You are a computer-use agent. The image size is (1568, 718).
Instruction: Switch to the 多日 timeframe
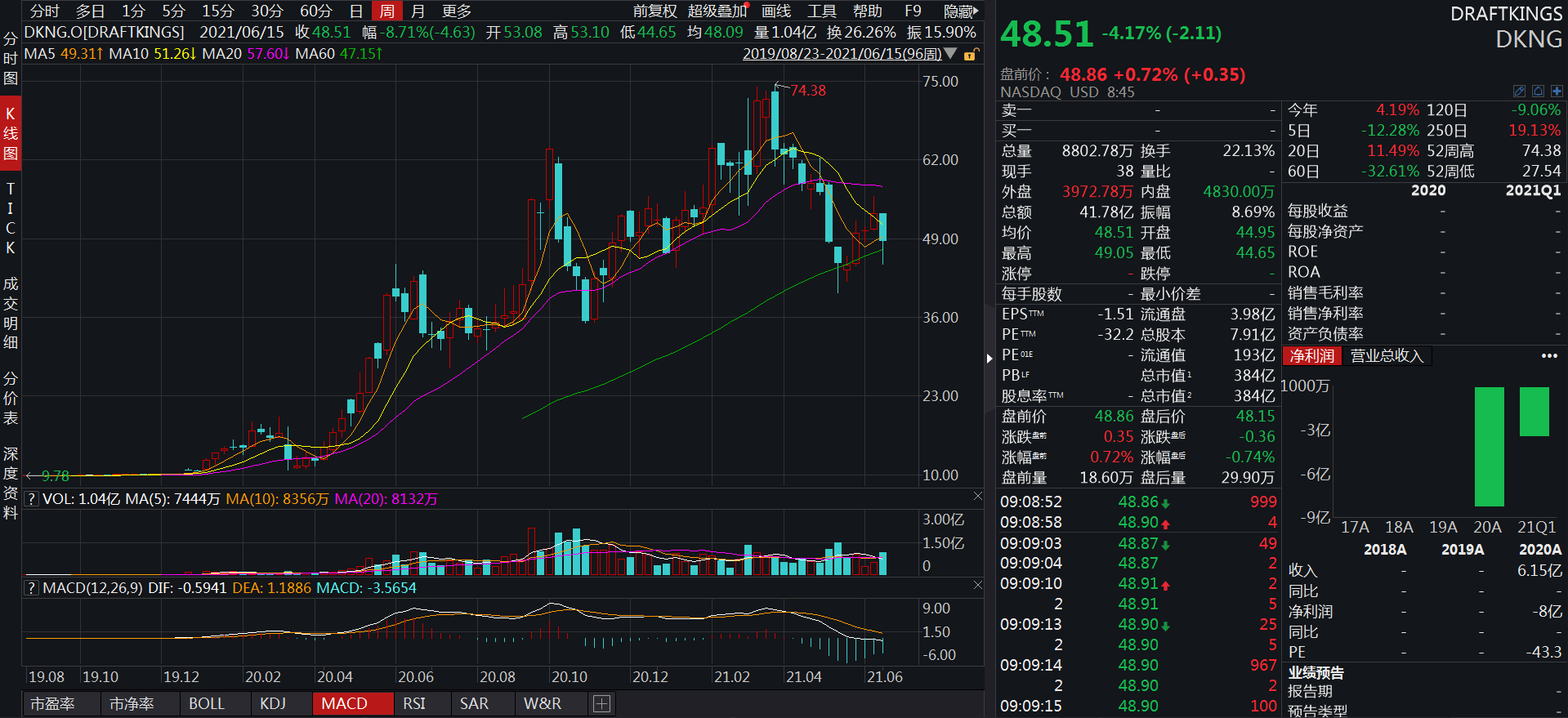click(x=91, y=11)
